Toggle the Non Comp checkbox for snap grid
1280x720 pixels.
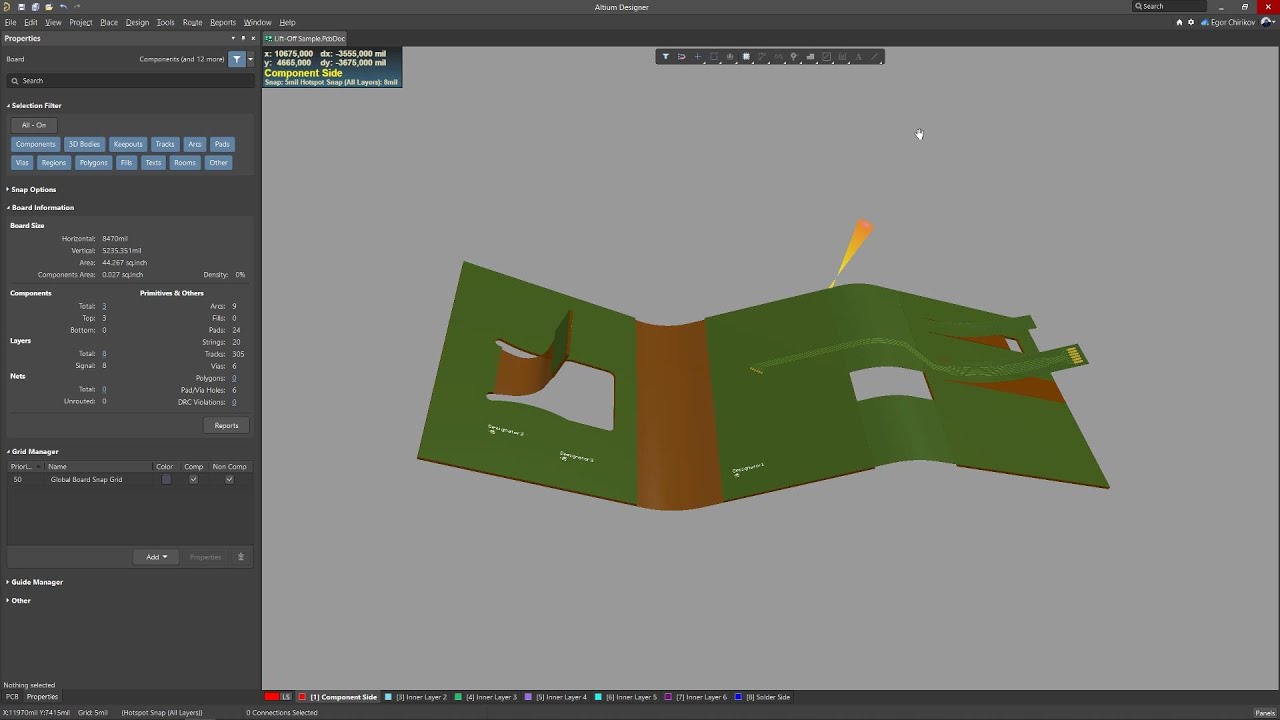(229, 480)
